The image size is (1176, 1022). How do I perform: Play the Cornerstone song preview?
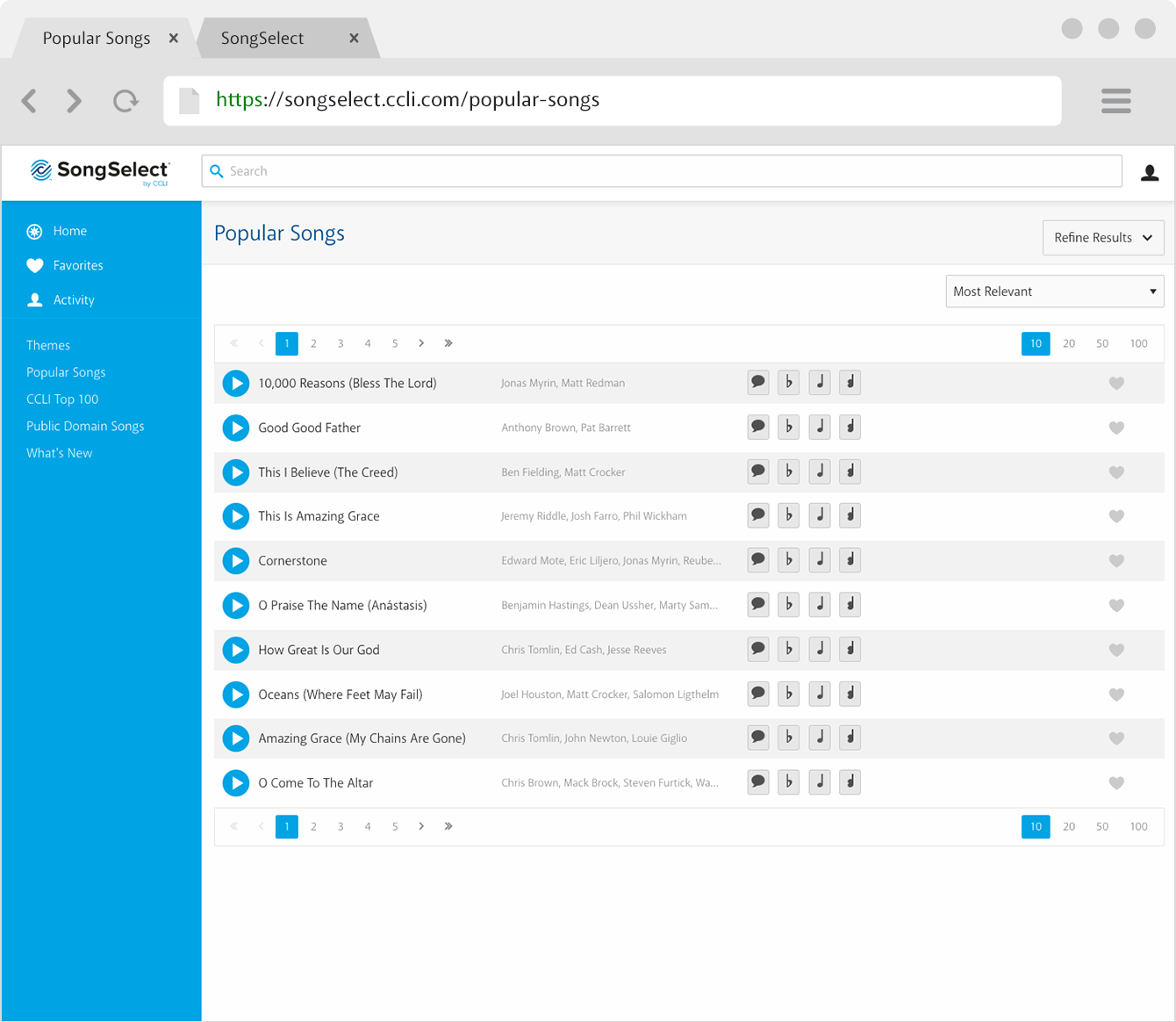[x=236, y=561]
